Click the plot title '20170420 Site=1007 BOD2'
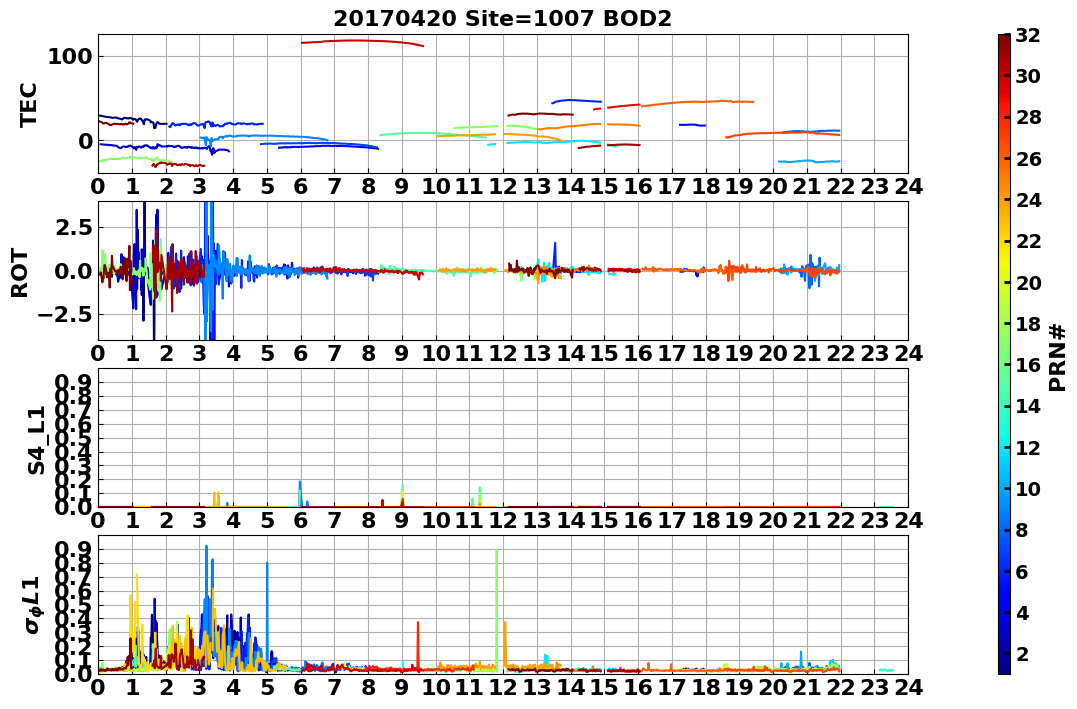Viewport: 1077px width, 709px height. click(502, 19)
